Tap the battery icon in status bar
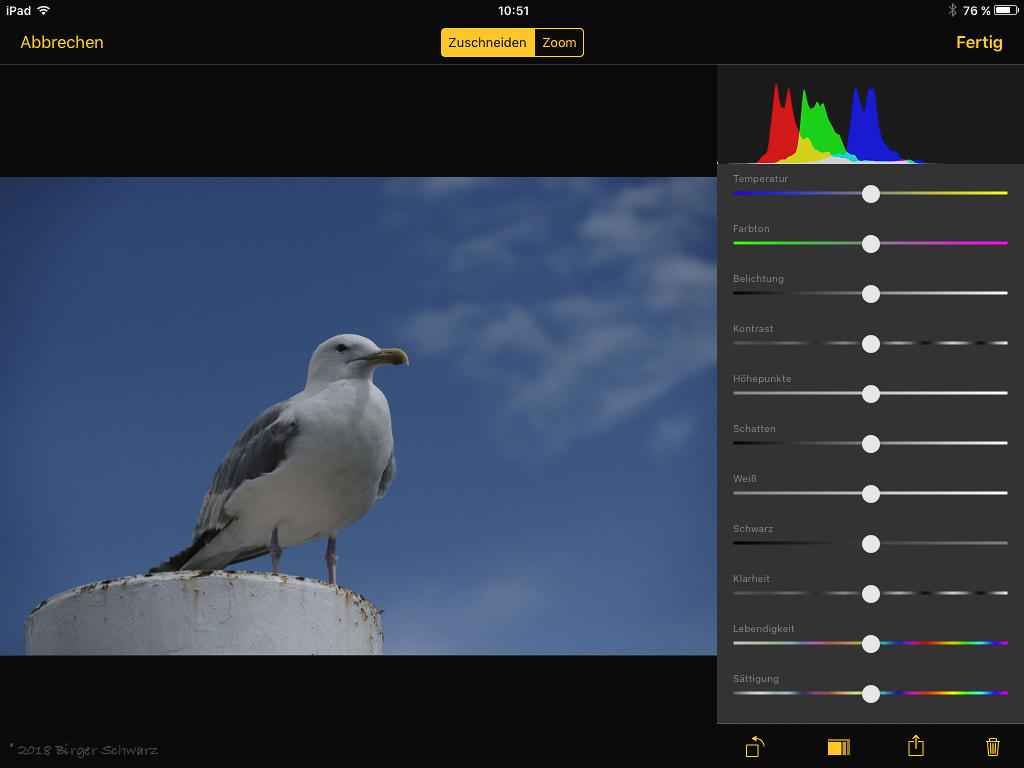 [1005, 10]
